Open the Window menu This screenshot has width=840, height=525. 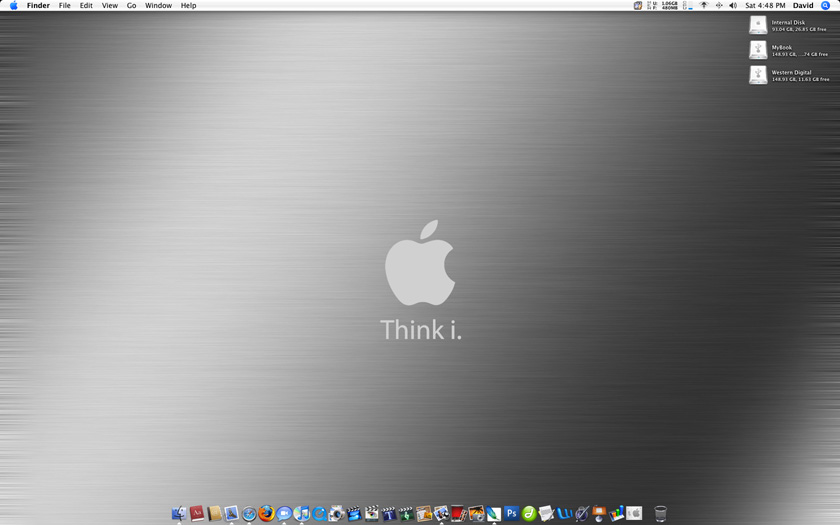[x=159, y=5]
